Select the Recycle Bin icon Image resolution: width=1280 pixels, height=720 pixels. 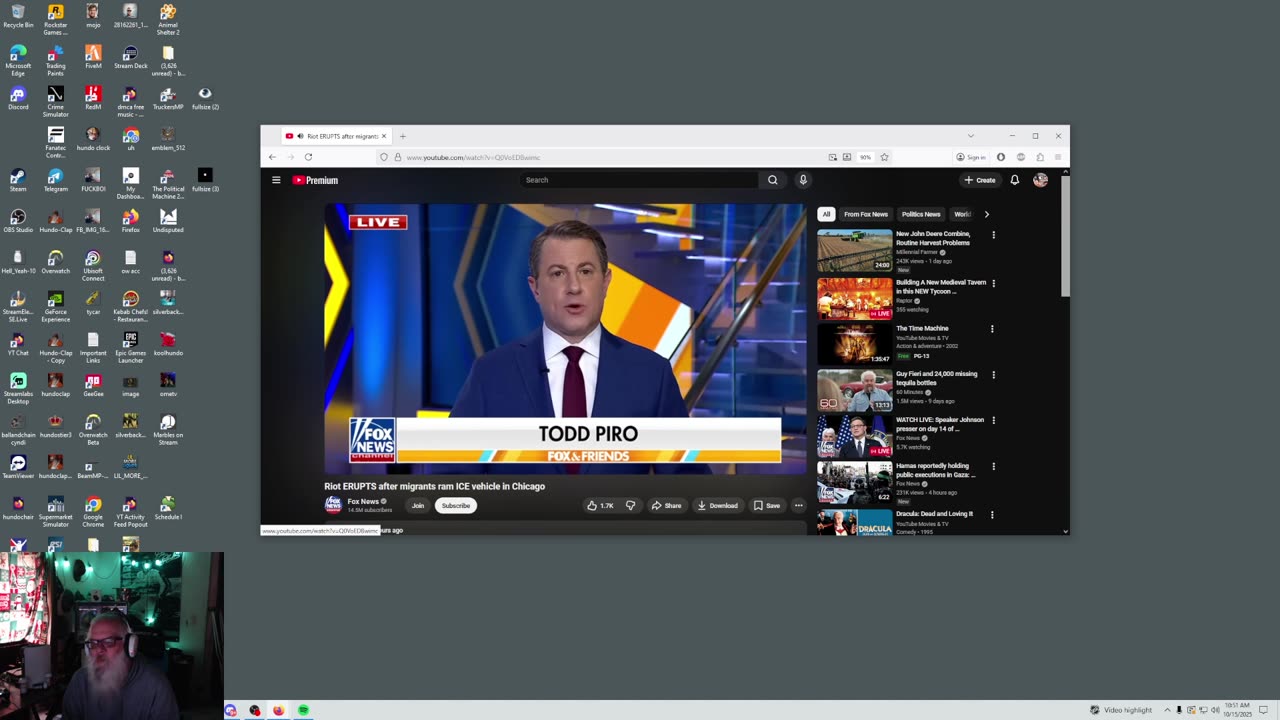(18, 16)
